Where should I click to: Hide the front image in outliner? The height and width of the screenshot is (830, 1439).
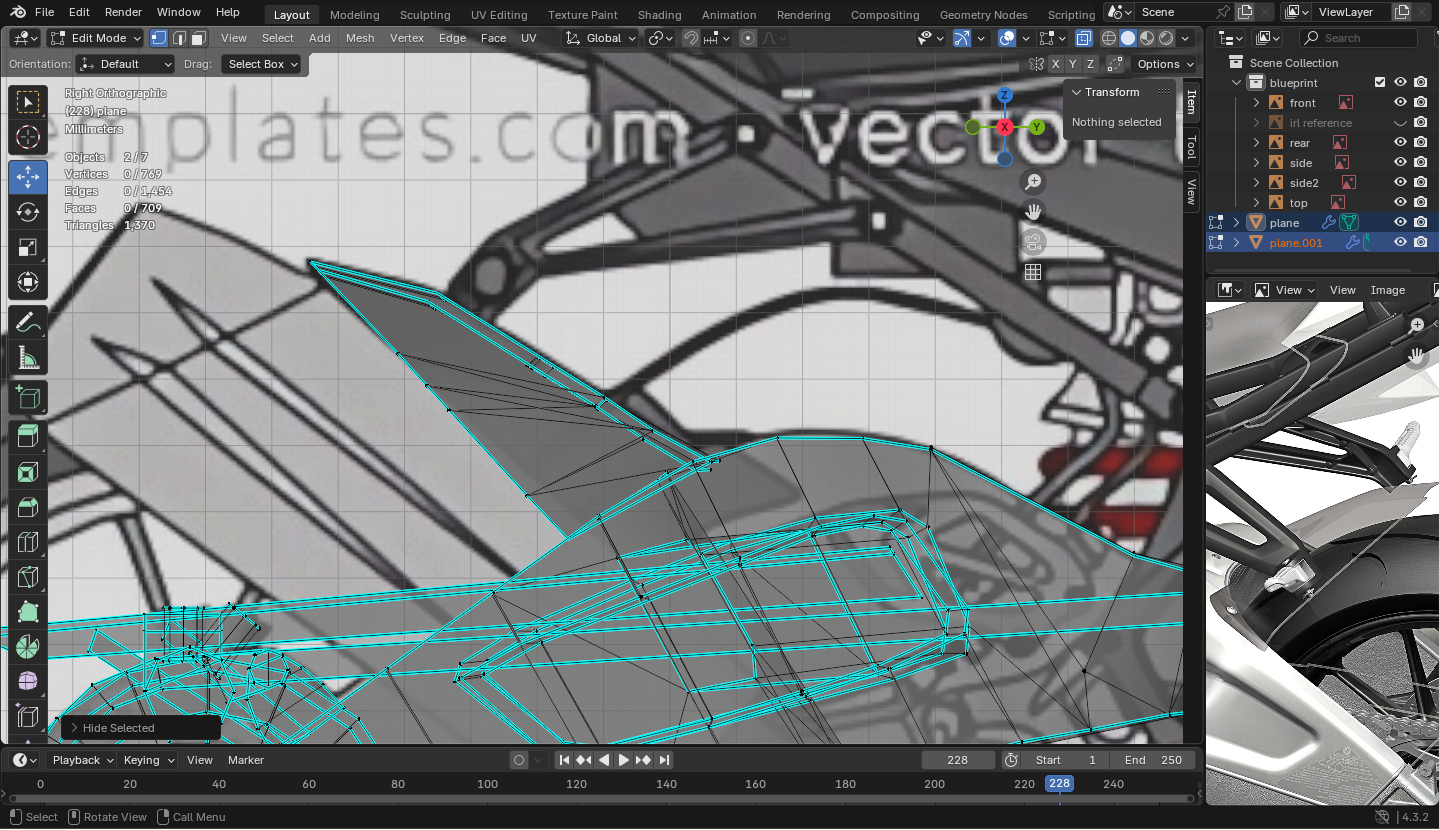pos(1401,103)
